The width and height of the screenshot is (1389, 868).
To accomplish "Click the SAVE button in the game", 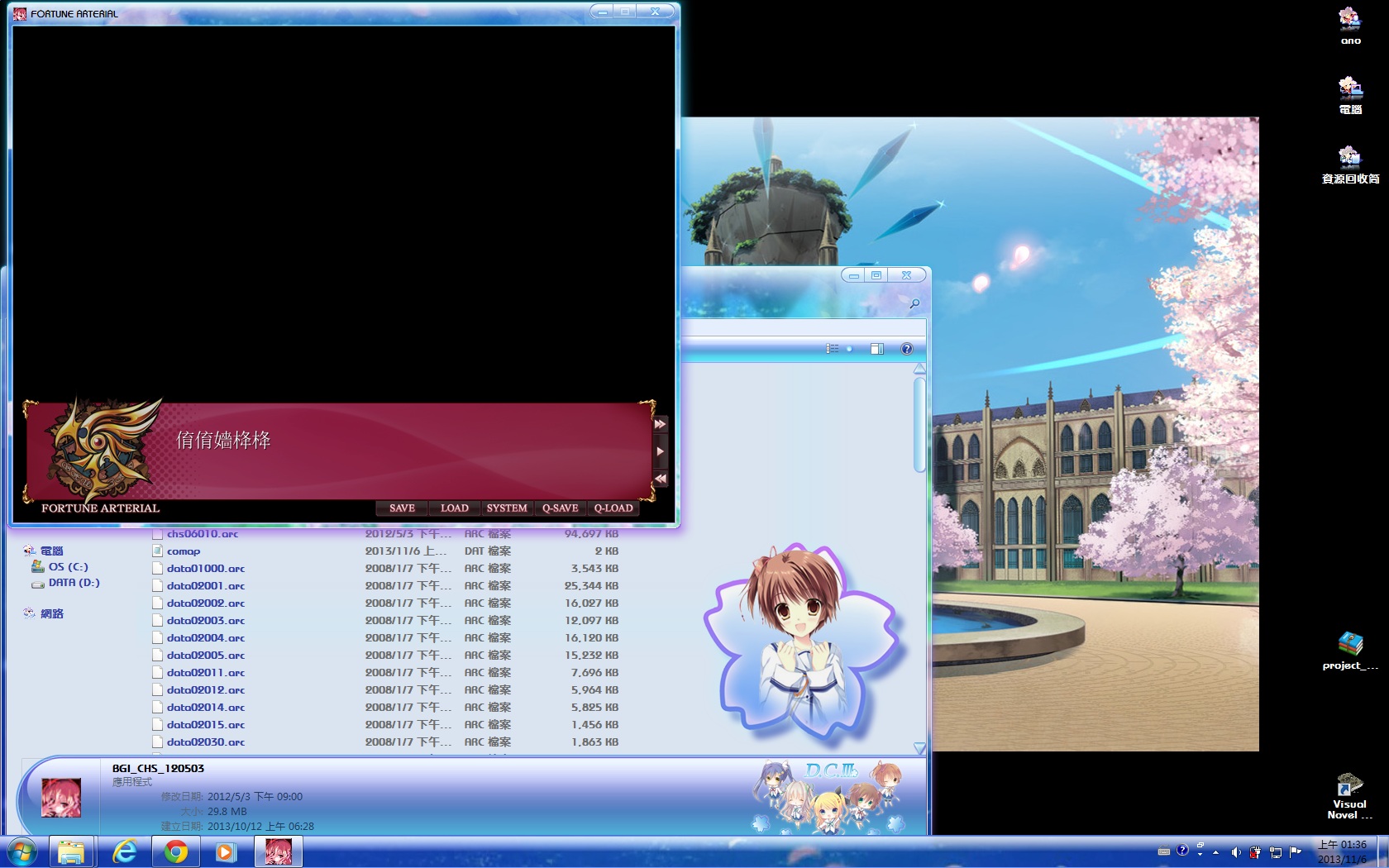I will (402, 508).
